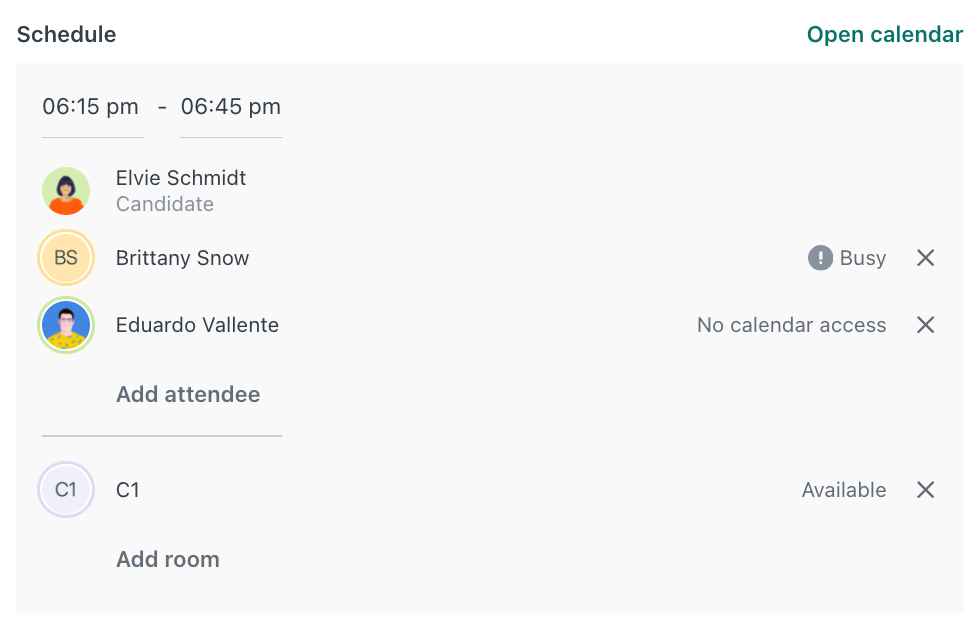
Task: Click the Busy status text
Action: (x=862, y=258)
